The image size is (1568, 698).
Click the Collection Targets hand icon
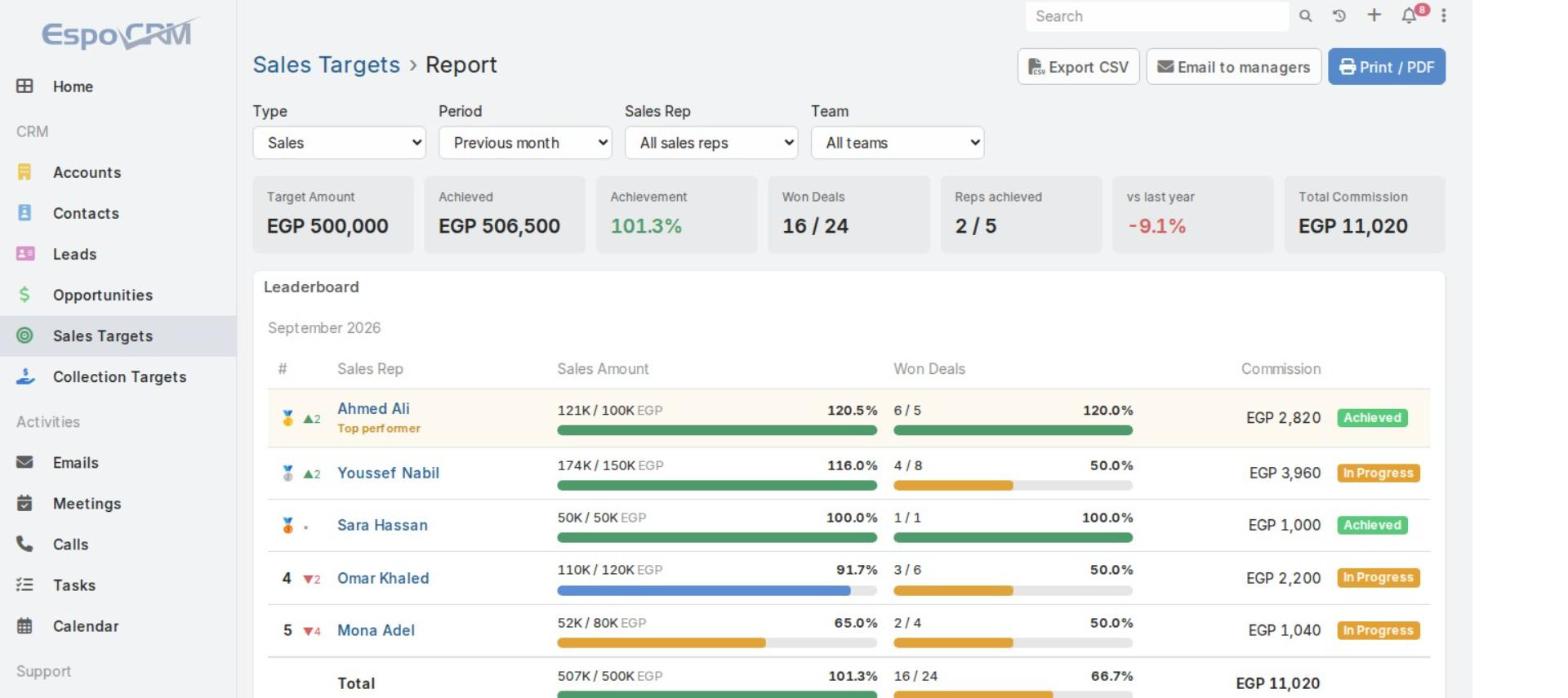pyautogui.click(x=25, y=377)
